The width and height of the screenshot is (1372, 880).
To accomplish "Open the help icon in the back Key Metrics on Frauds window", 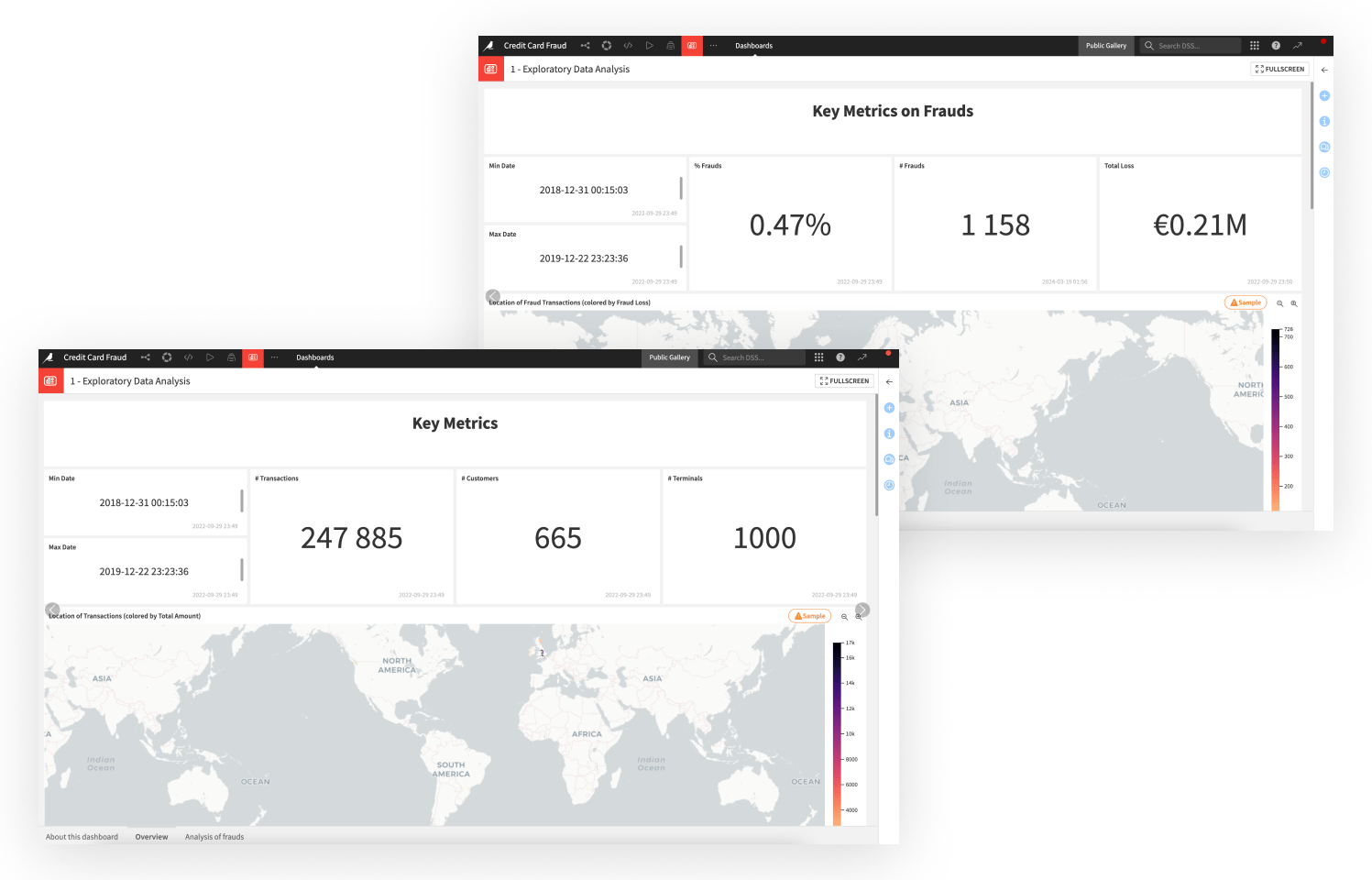I will tap(1276, 45).
